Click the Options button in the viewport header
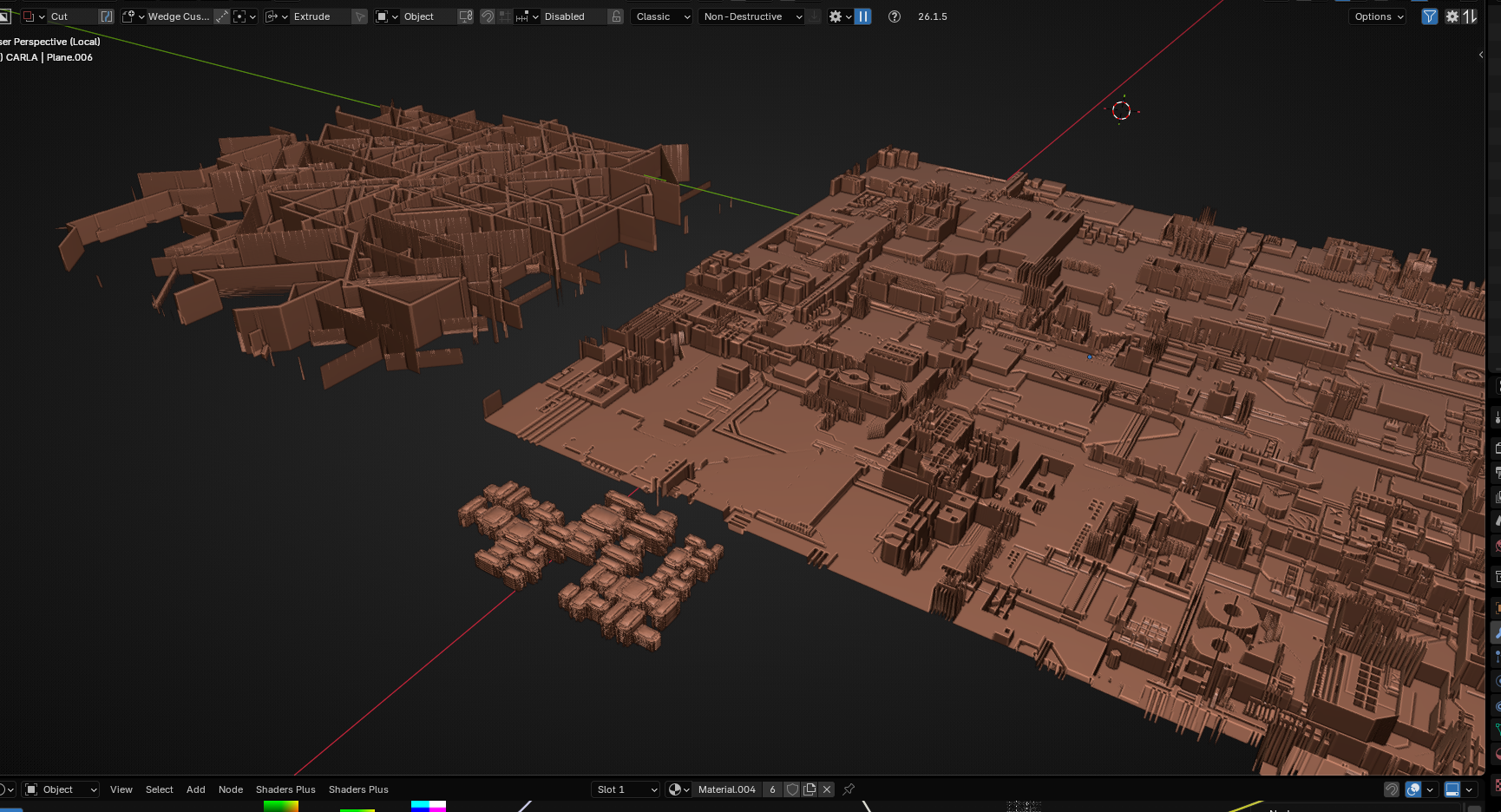1501x812 pixels. tap(1377, 16)
